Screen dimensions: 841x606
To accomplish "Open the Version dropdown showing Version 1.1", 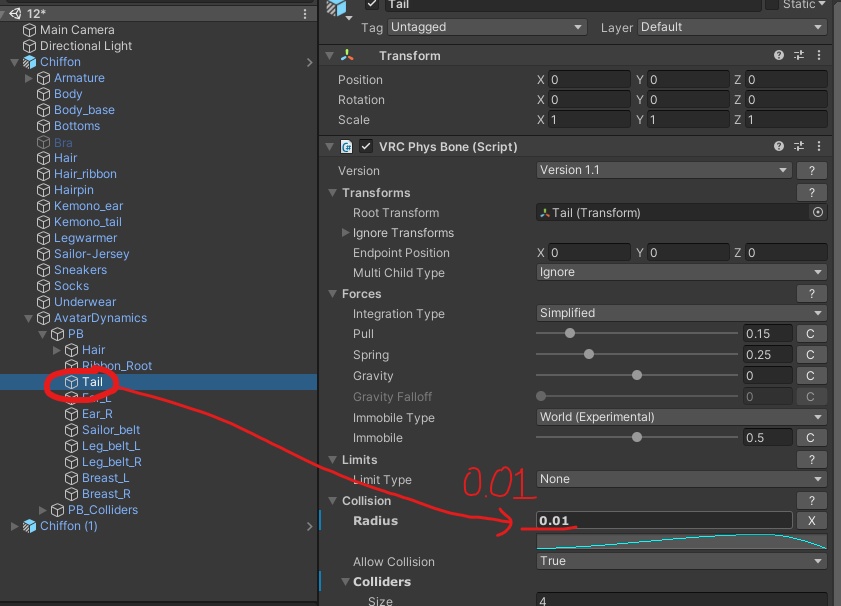I will (x=663, y=170).
